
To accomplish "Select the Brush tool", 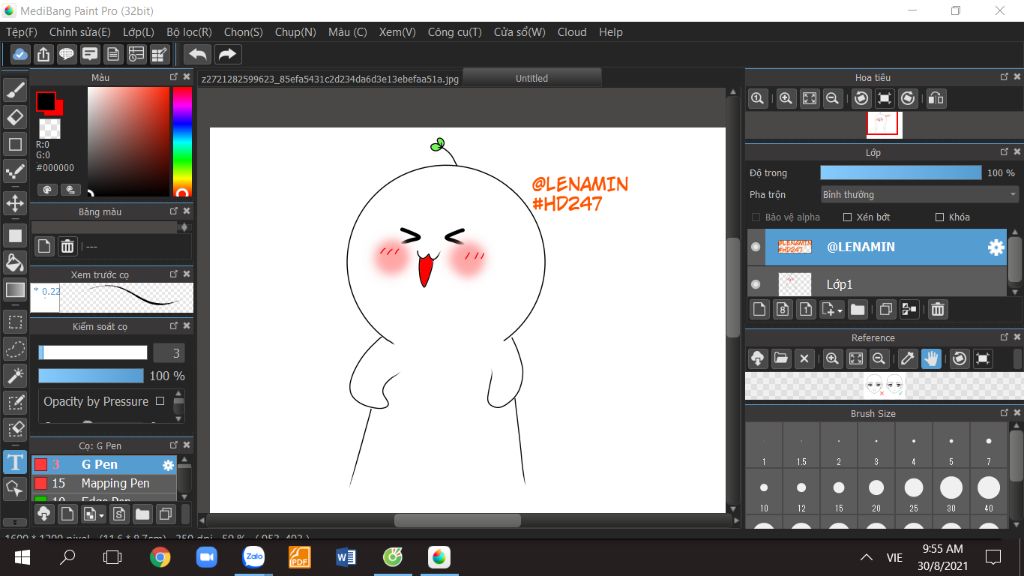I will (x=15, y=89).
